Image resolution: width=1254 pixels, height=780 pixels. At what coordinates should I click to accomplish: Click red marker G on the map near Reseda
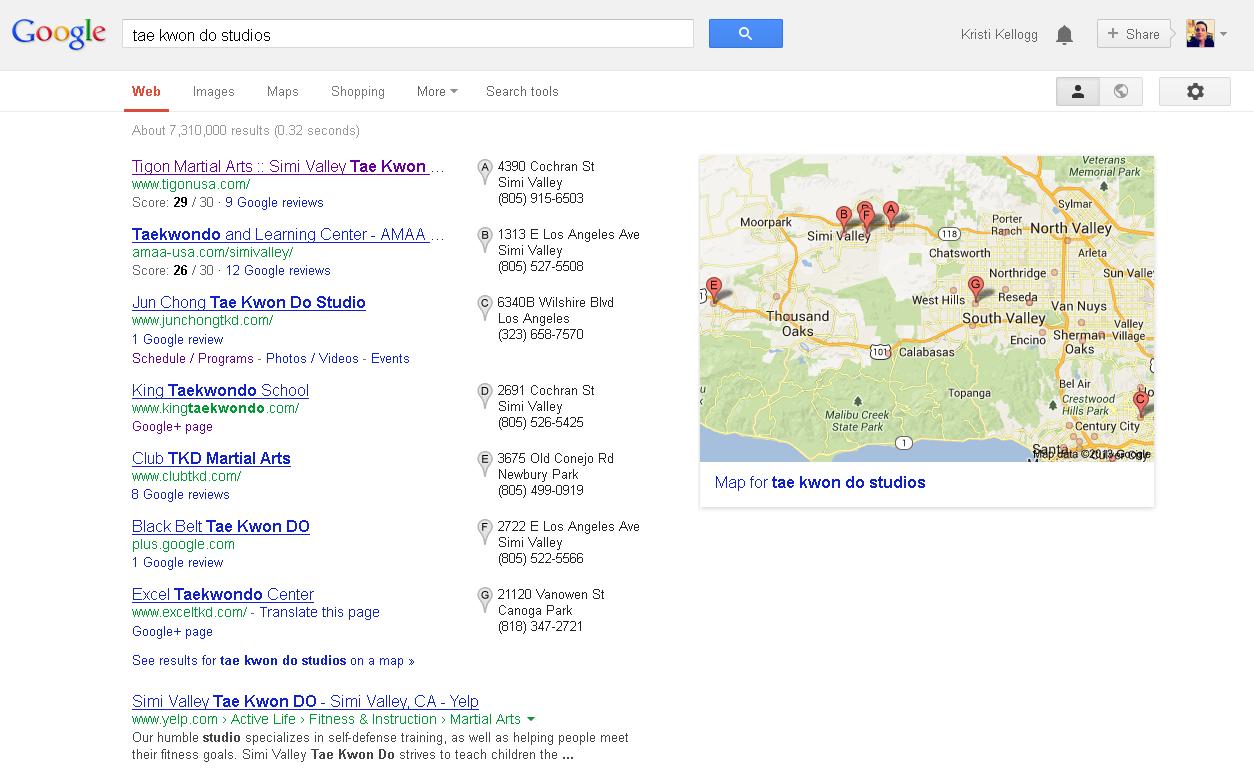(976, 290)
